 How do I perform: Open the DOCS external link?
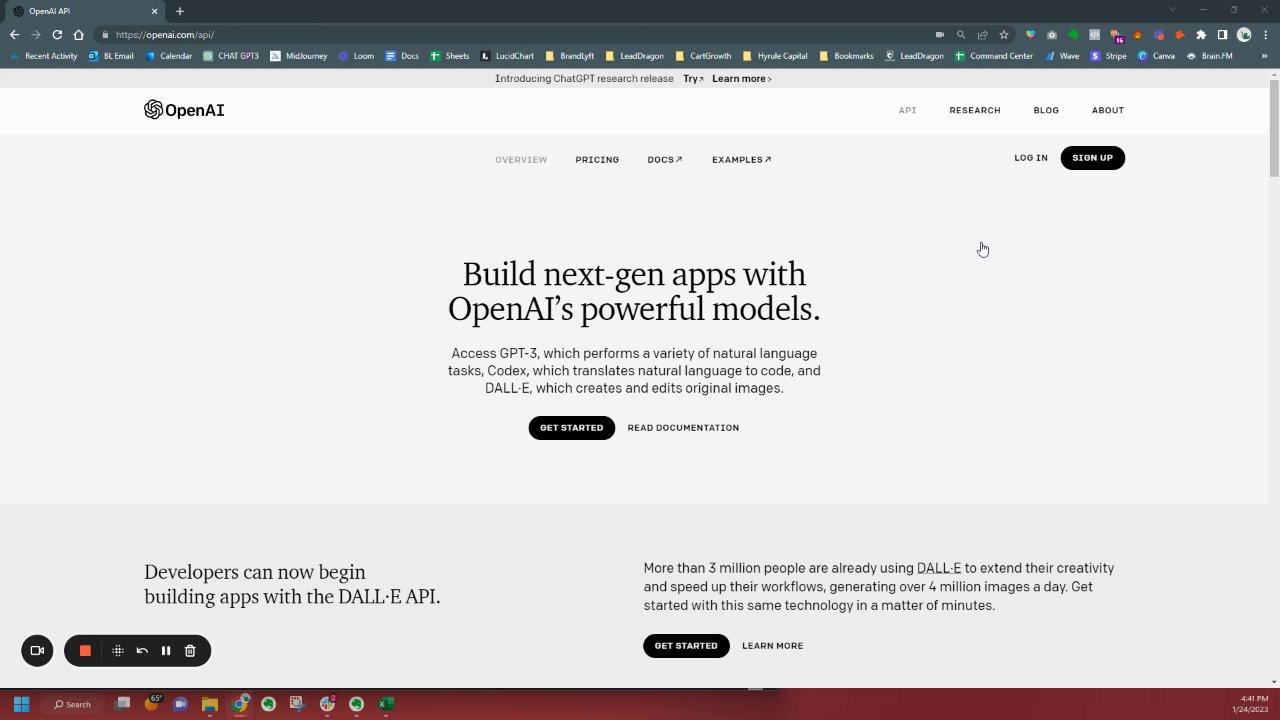pyautogui.click(x=665, y=160)
